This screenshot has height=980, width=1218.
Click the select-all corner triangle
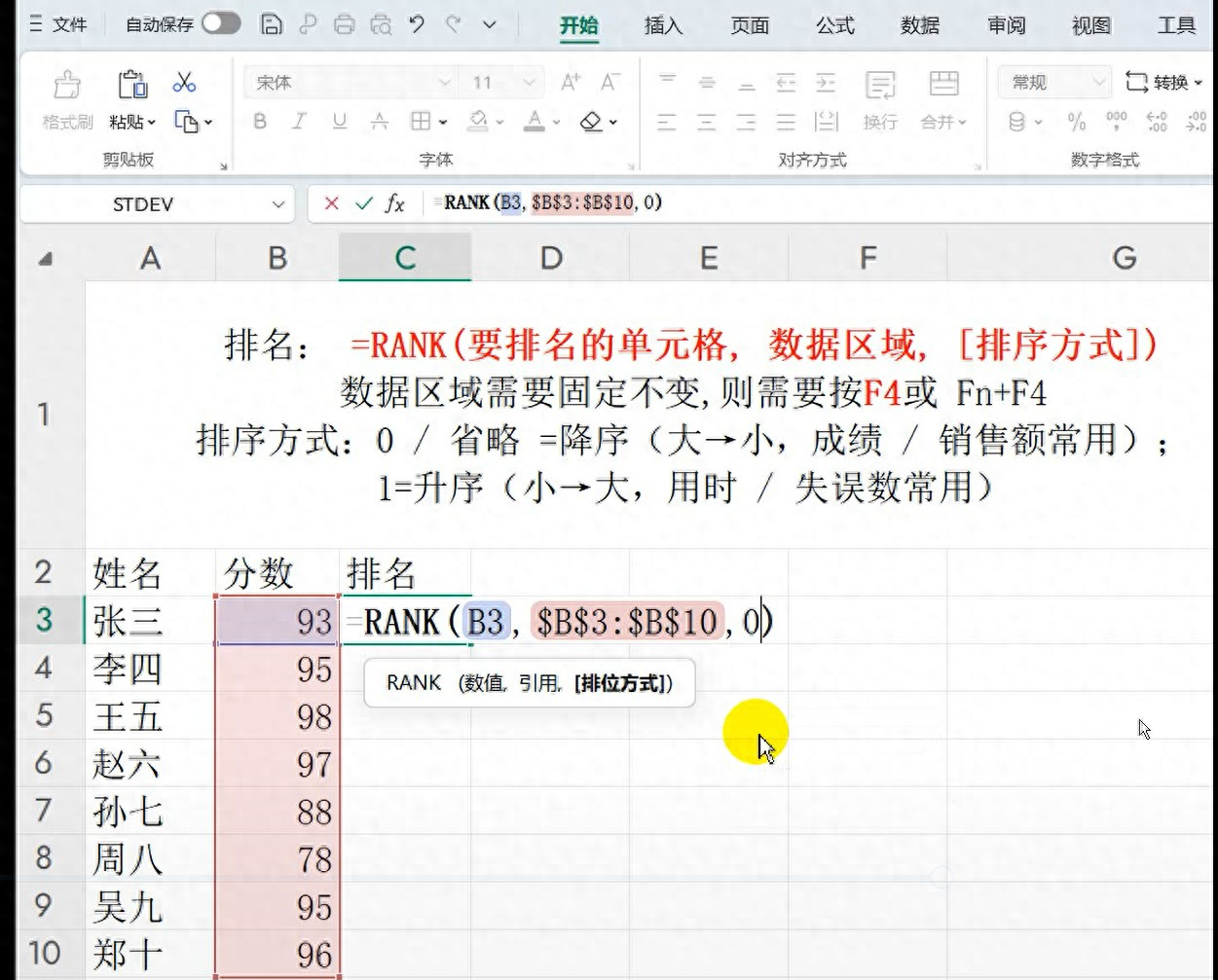click(45, 259)
